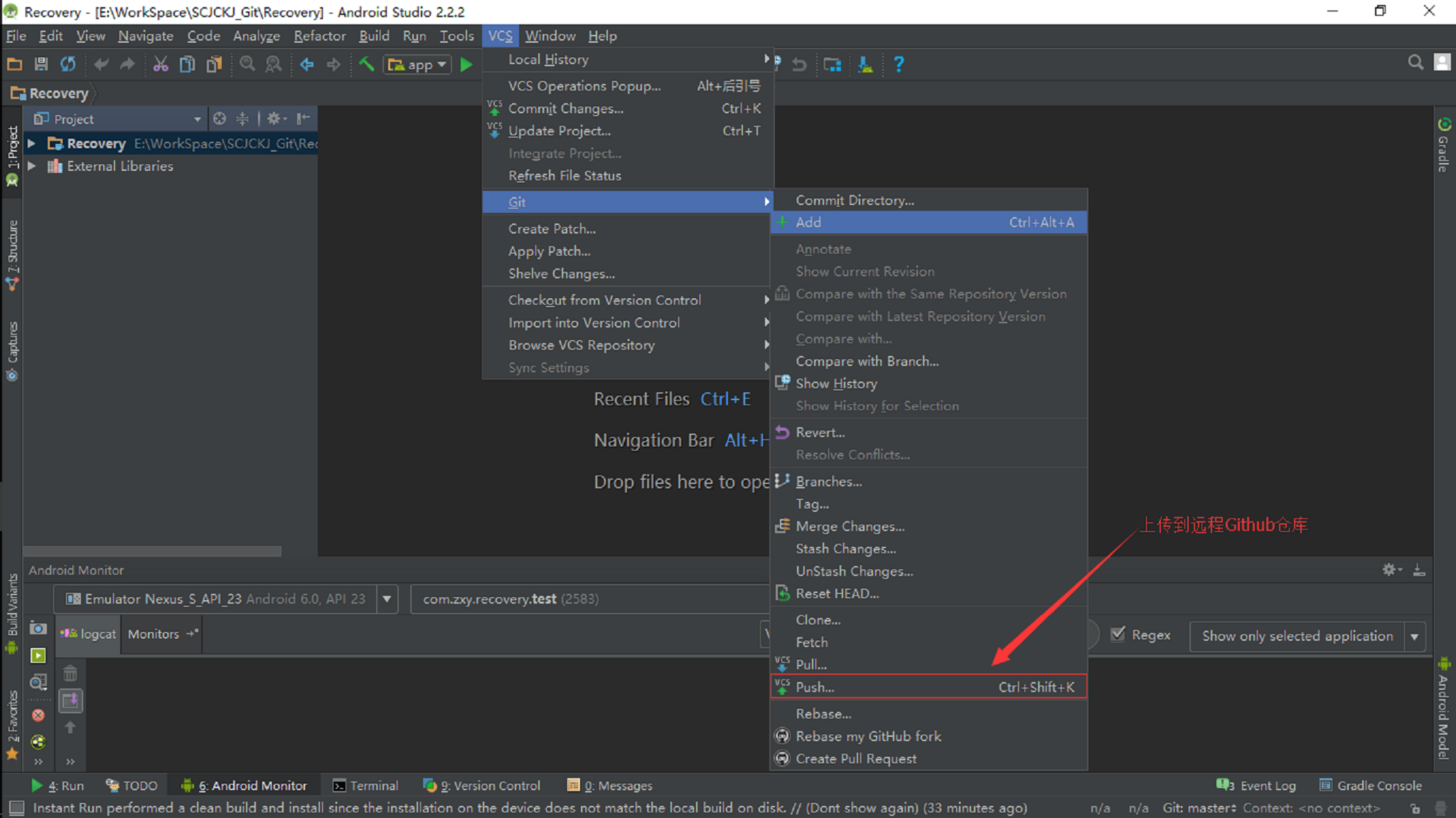Click the blue Back navigation arrow
This screenshot has height=818, width=1456.
tap(307, 64)
